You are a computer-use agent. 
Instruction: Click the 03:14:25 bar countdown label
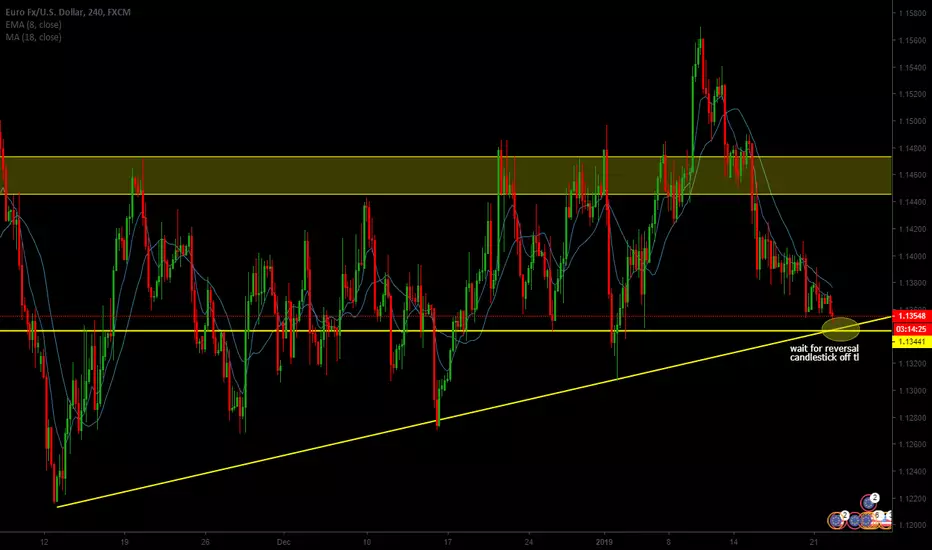(912, 329)
